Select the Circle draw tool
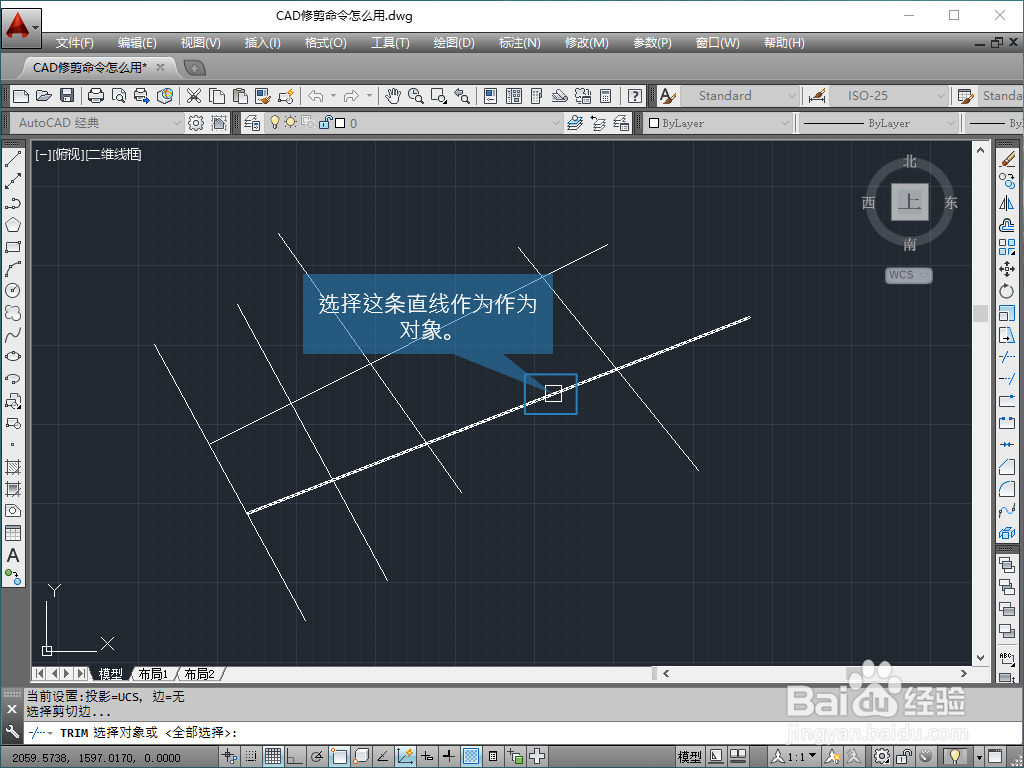This screenshot has width=1024, height=768. [x=13, y=291]
